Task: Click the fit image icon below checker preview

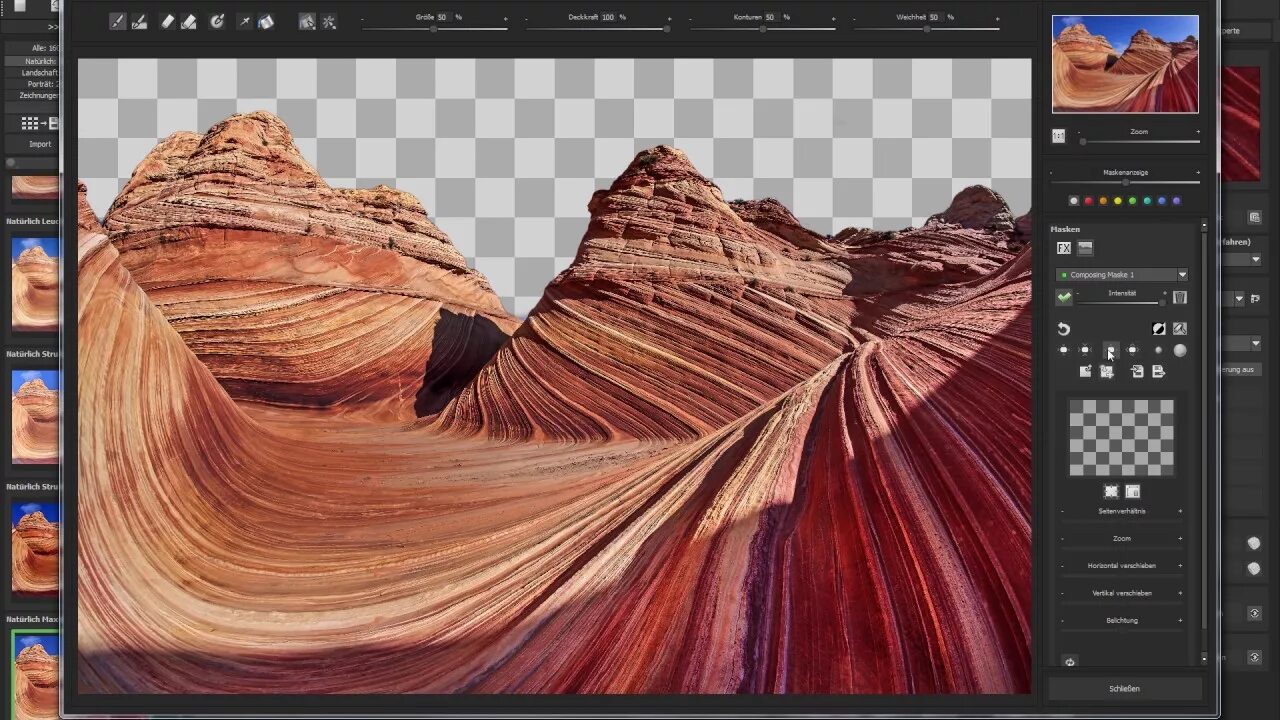Action: pyautogui.click(x=1111, y=491)
